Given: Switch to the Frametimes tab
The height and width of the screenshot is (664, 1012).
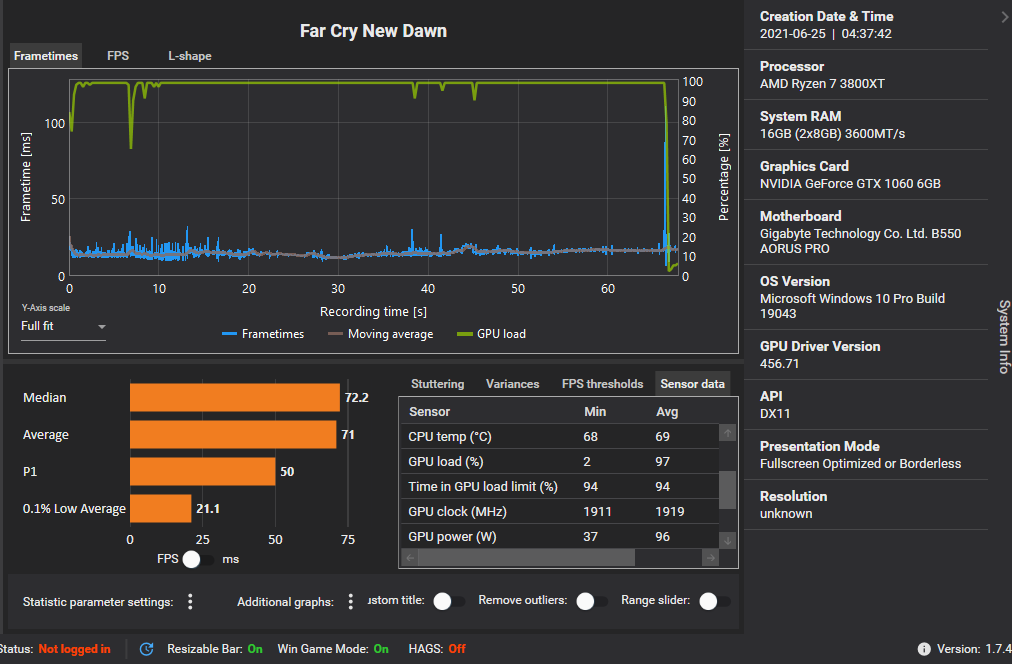Looking at the screenshot, I should pyautogui.click(x=46, y=56).
